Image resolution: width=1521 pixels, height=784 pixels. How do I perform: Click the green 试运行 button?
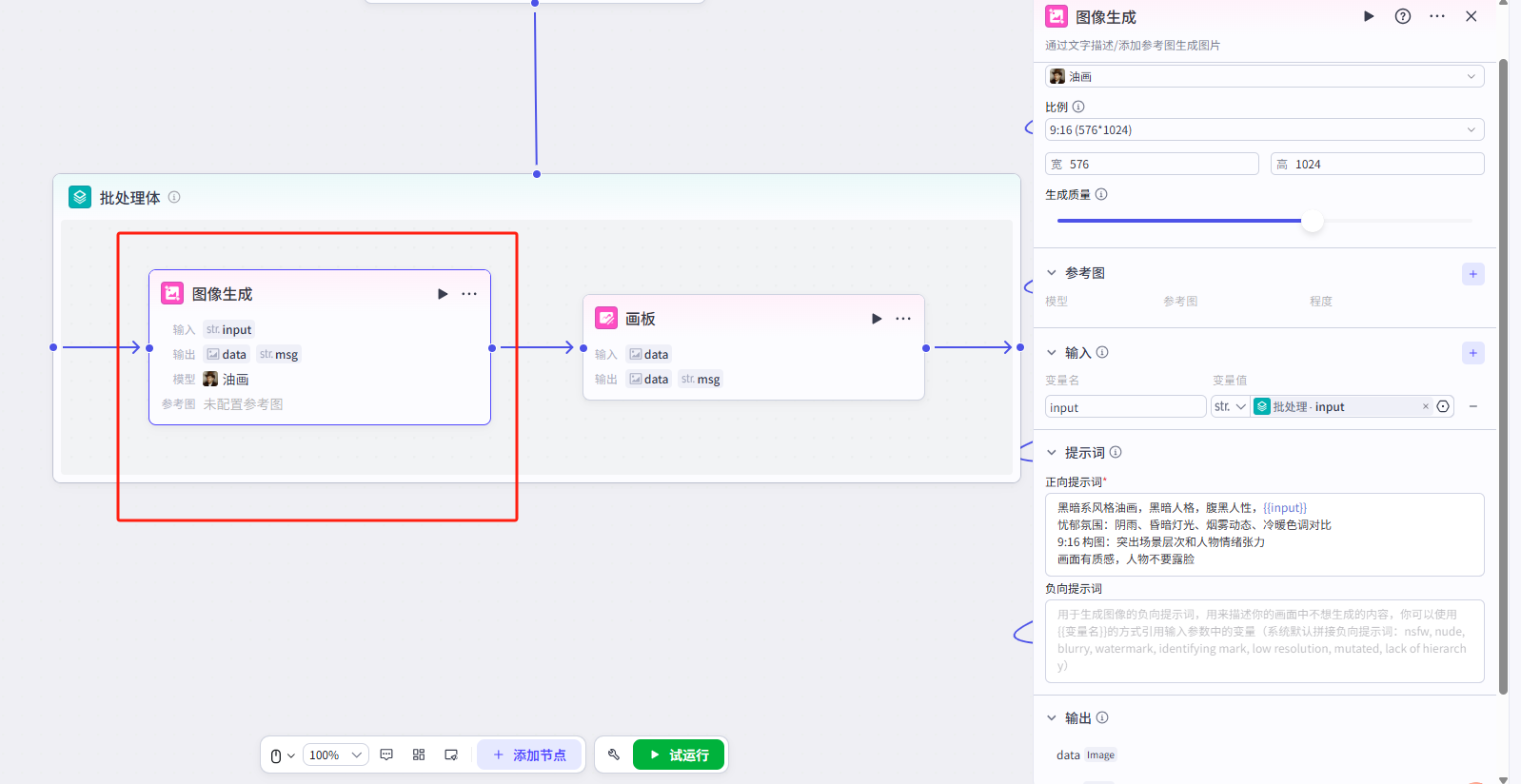click(x=679, y=755)
